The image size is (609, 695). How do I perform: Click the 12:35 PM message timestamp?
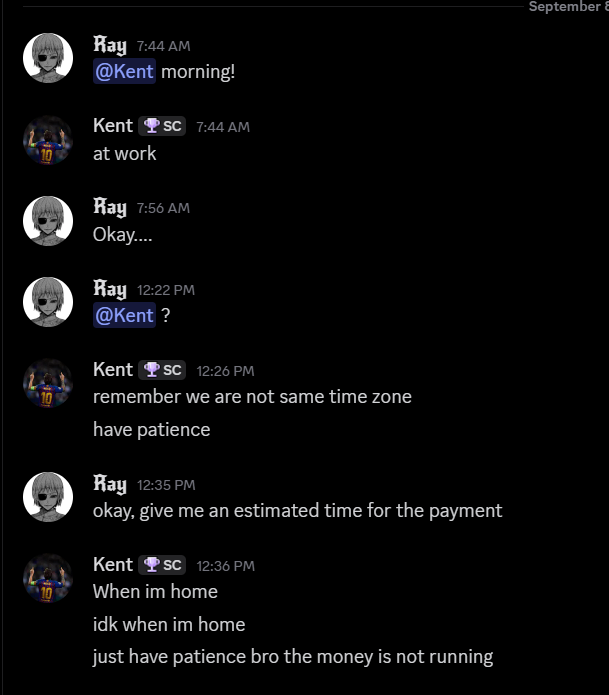pyautogui.click(x=166, y=485)
